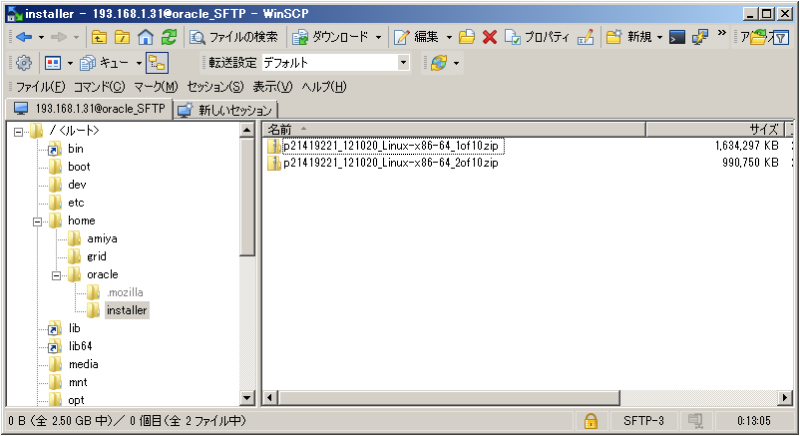This screenshot has width=800, height=436.
Task: Collapse the root tree node
Action: [x=18, y=132]
